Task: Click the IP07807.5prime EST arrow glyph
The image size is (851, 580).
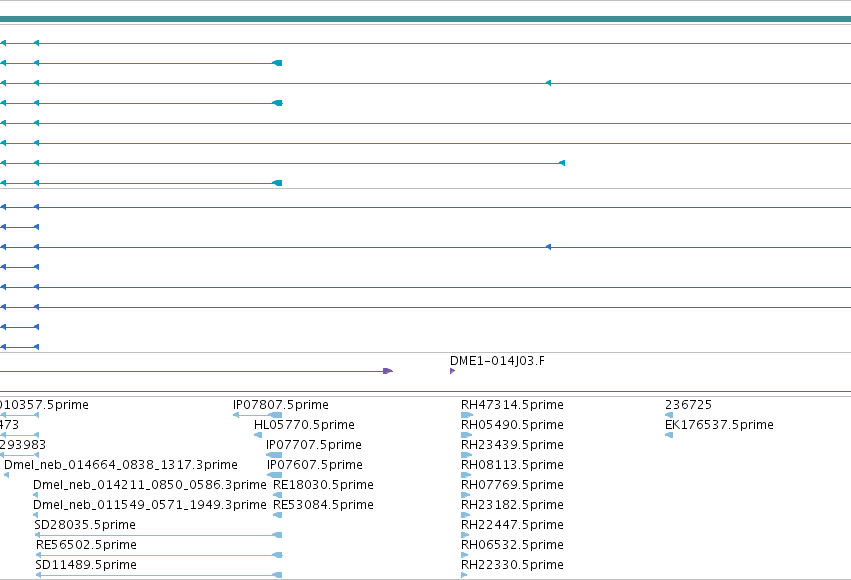Action: (x=257, y=415)
